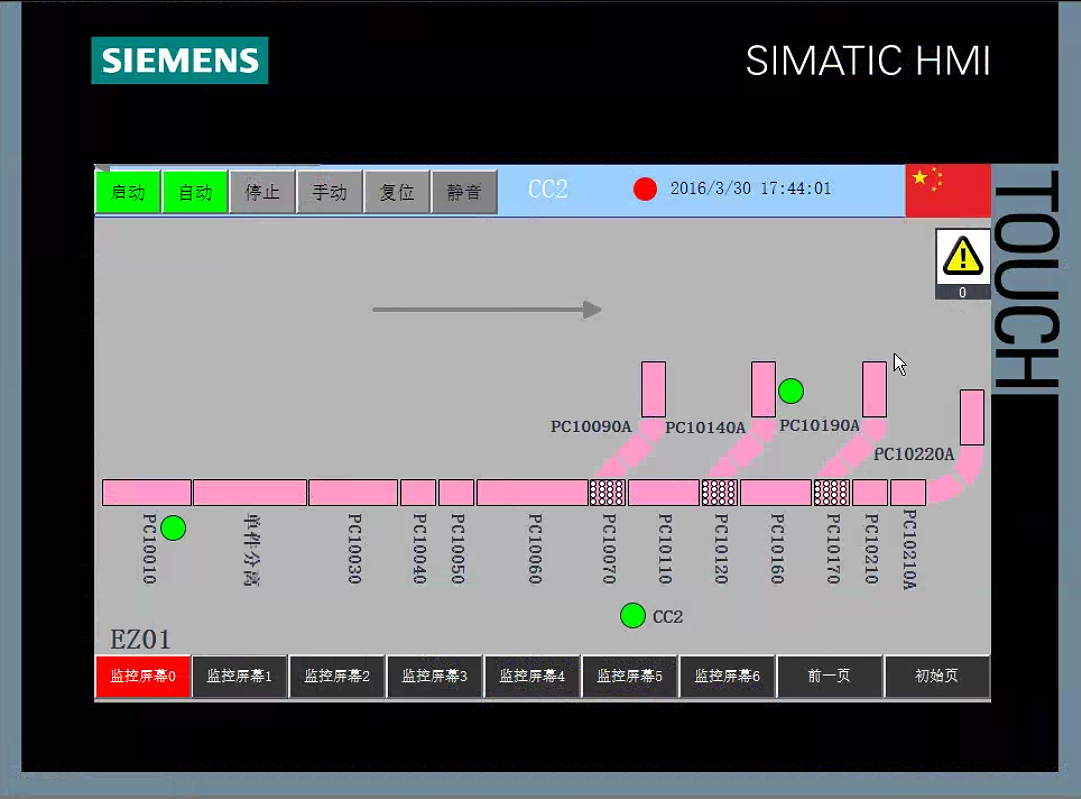Open the 监控屏幕4 tab
Viewport: 1081px width, 799px height.
tap(532, 676)
